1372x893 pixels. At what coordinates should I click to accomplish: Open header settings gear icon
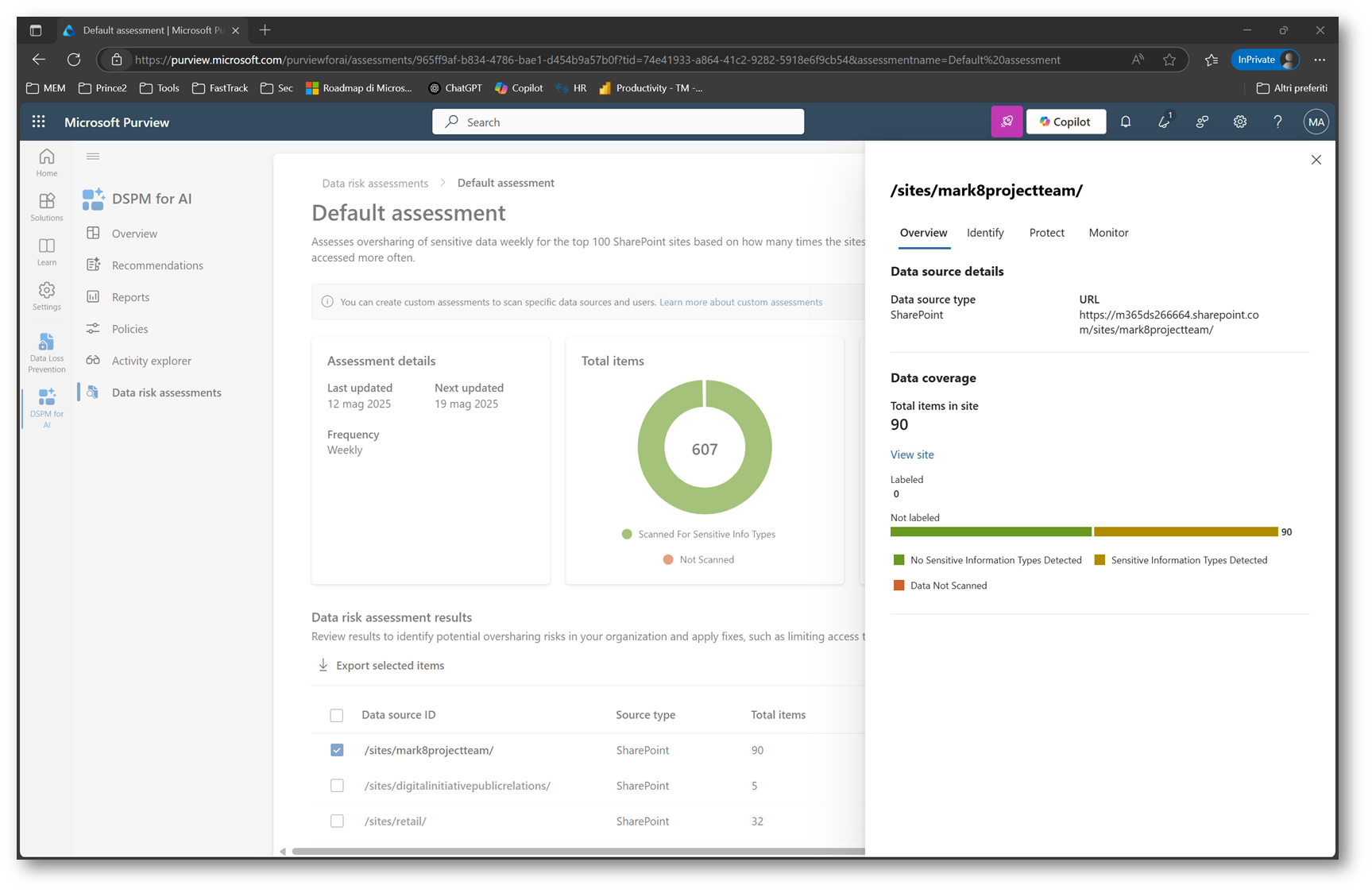coord(1240,122)
